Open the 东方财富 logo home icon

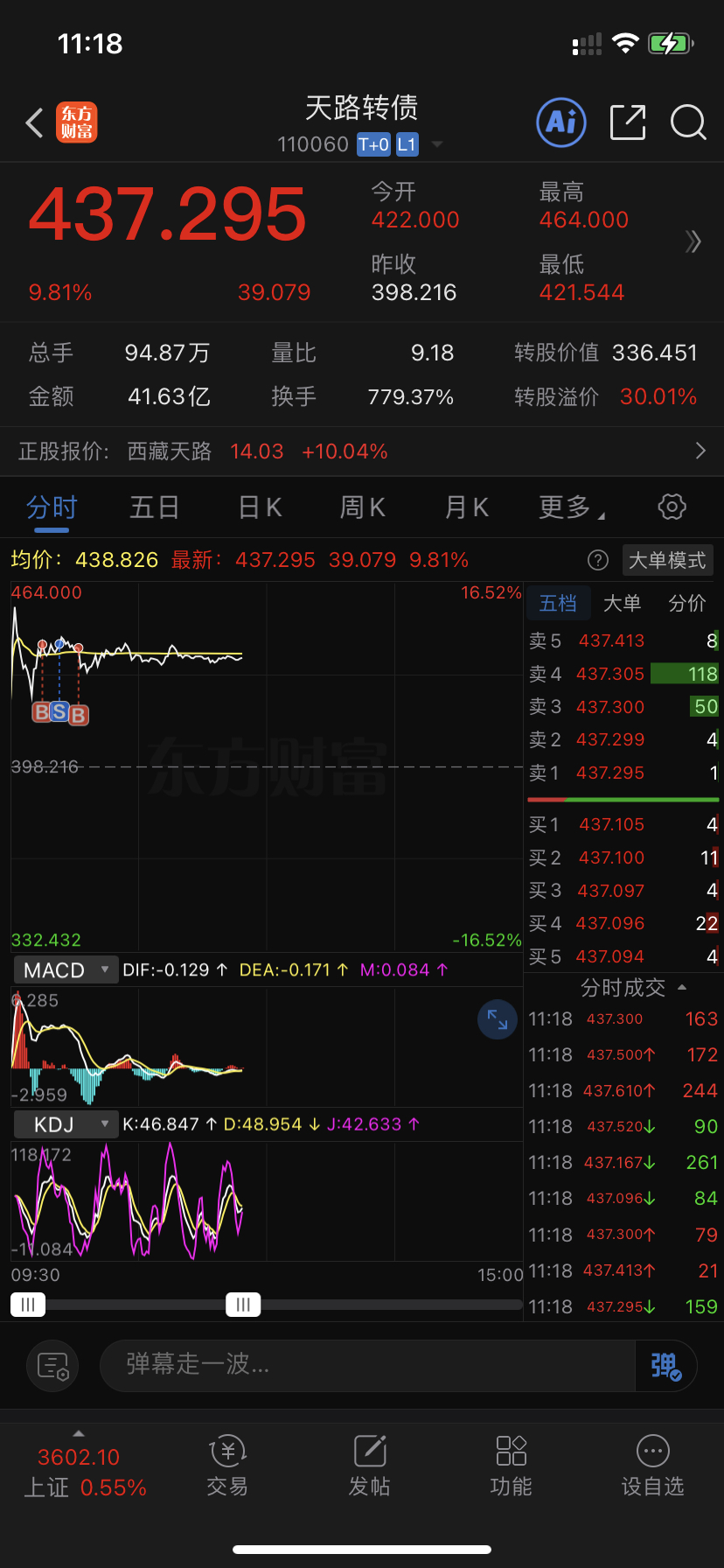[77, 122]
